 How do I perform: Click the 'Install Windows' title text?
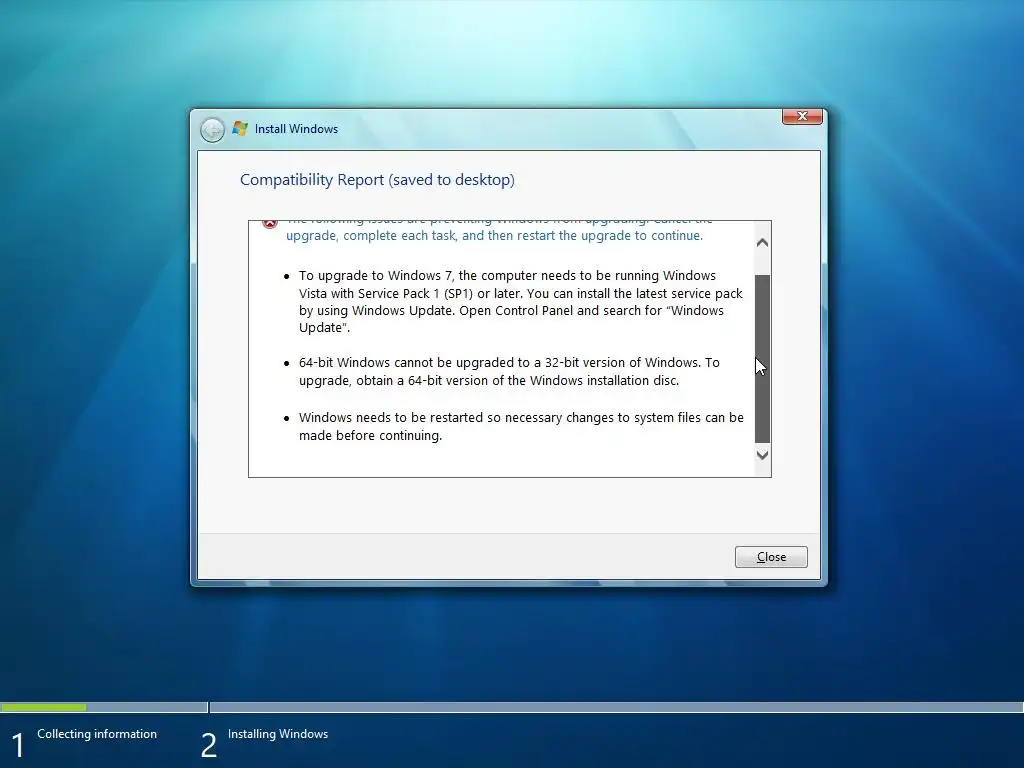point(296,129)
